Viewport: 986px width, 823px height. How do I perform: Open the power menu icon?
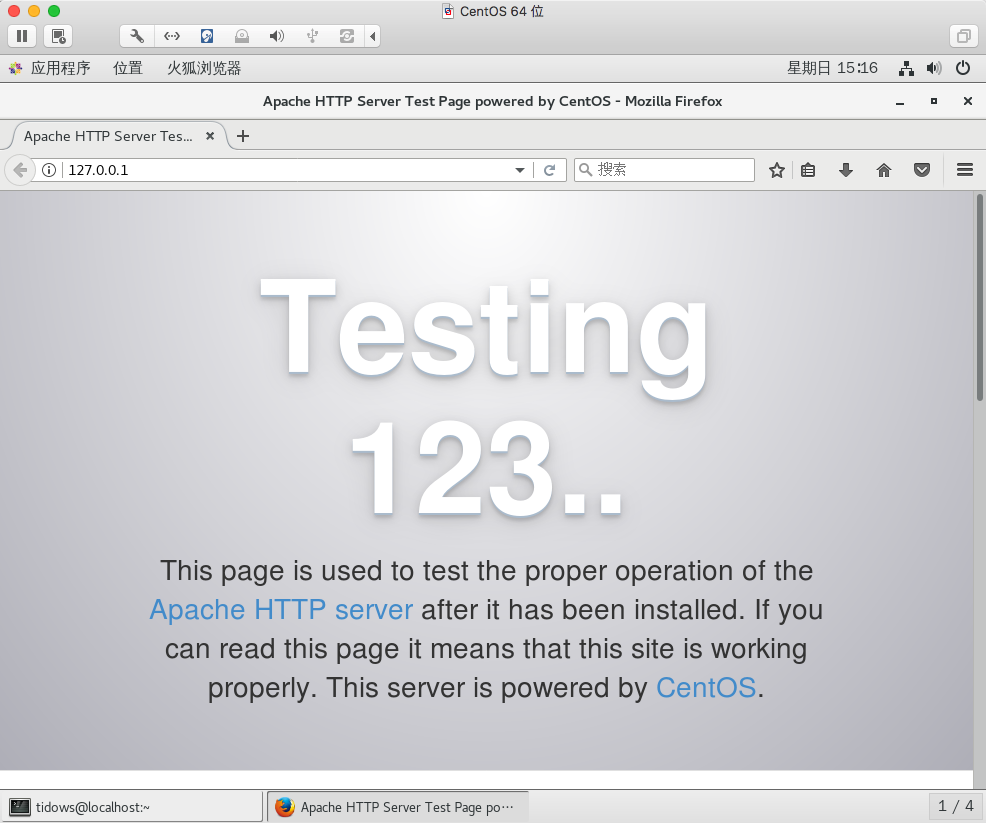[x=963, y=68]
